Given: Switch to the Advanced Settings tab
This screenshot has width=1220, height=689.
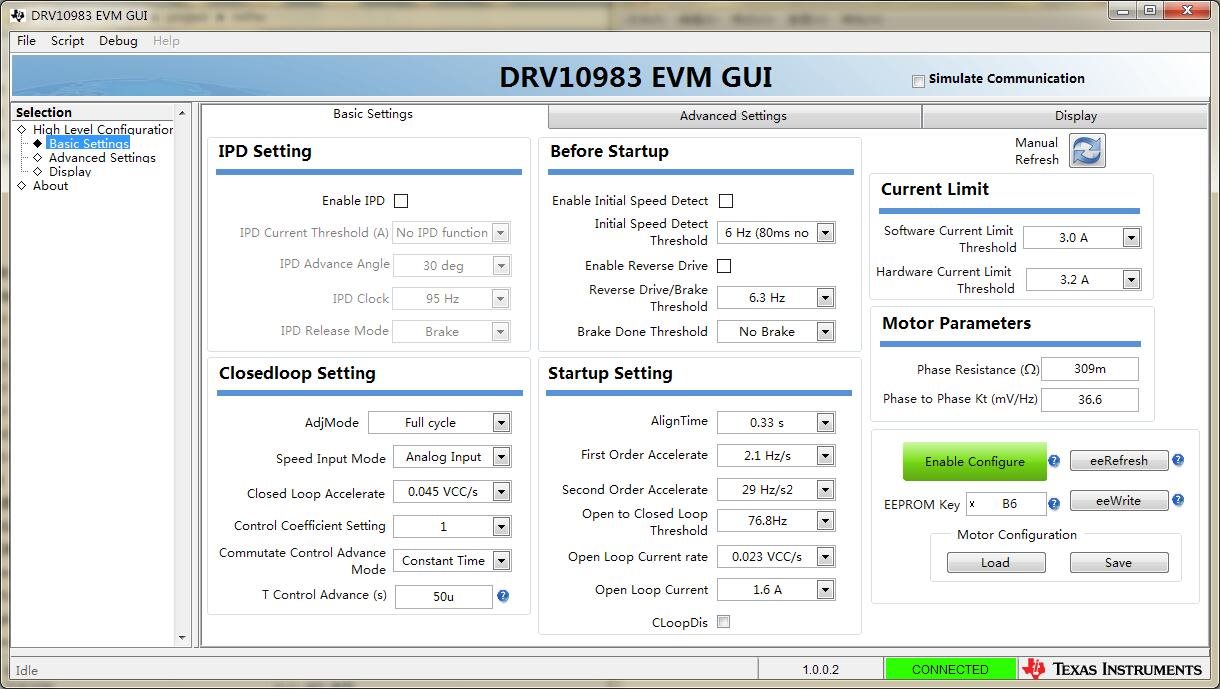Looking at the screenshot, I should [x=733, y=116].
